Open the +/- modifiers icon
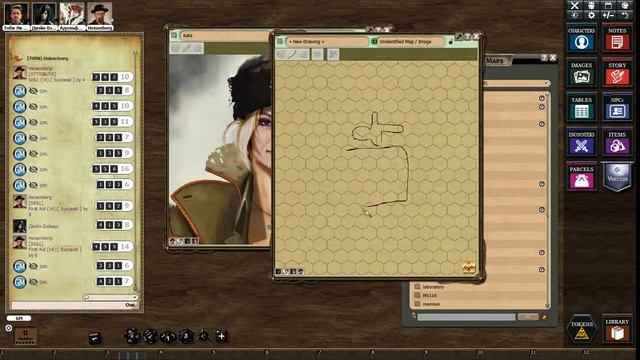The height and width of the screenshot is (360, 640). (608, 16)
